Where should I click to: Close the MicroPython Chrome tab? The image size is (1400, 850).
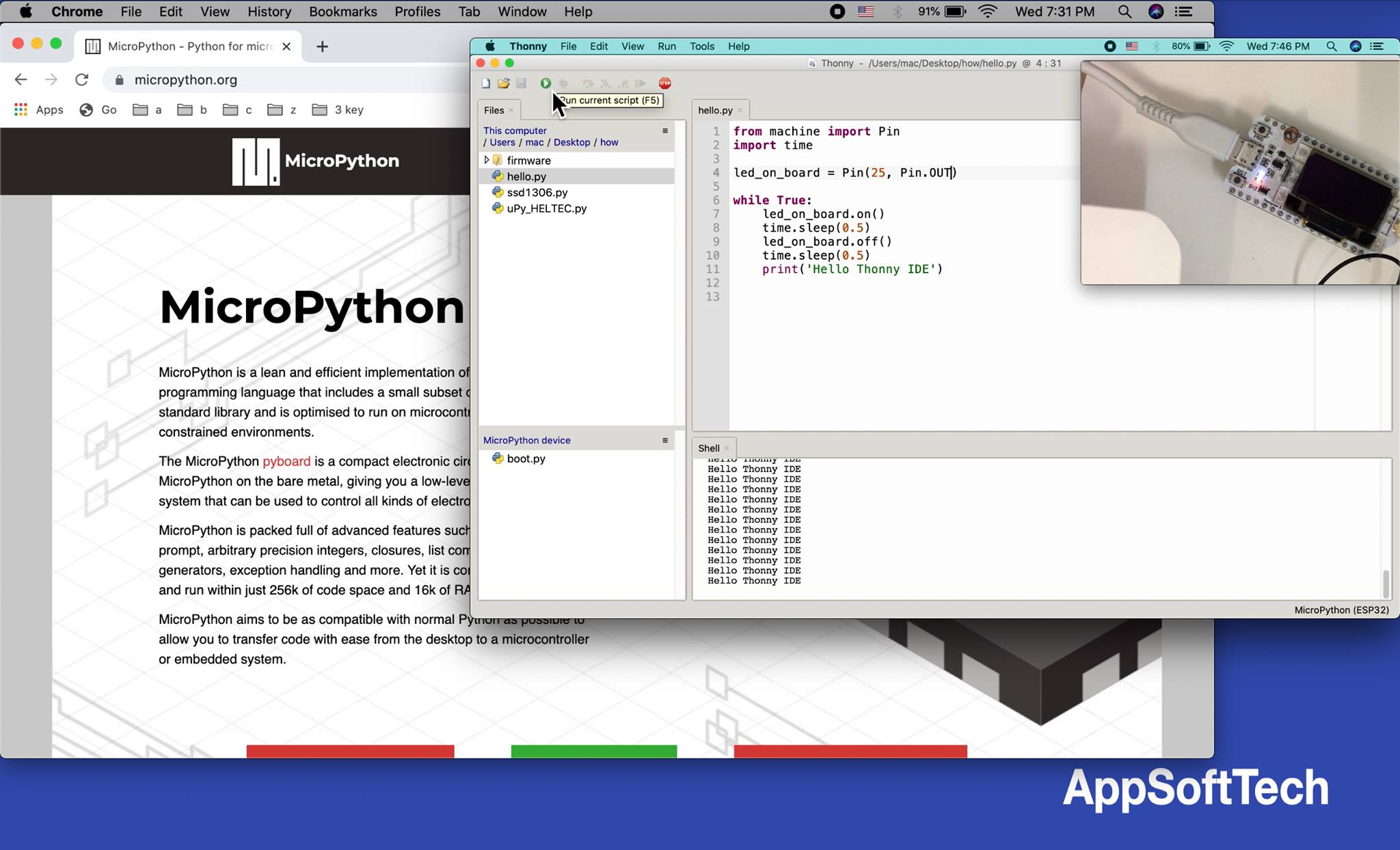click(x=286, y=46)
